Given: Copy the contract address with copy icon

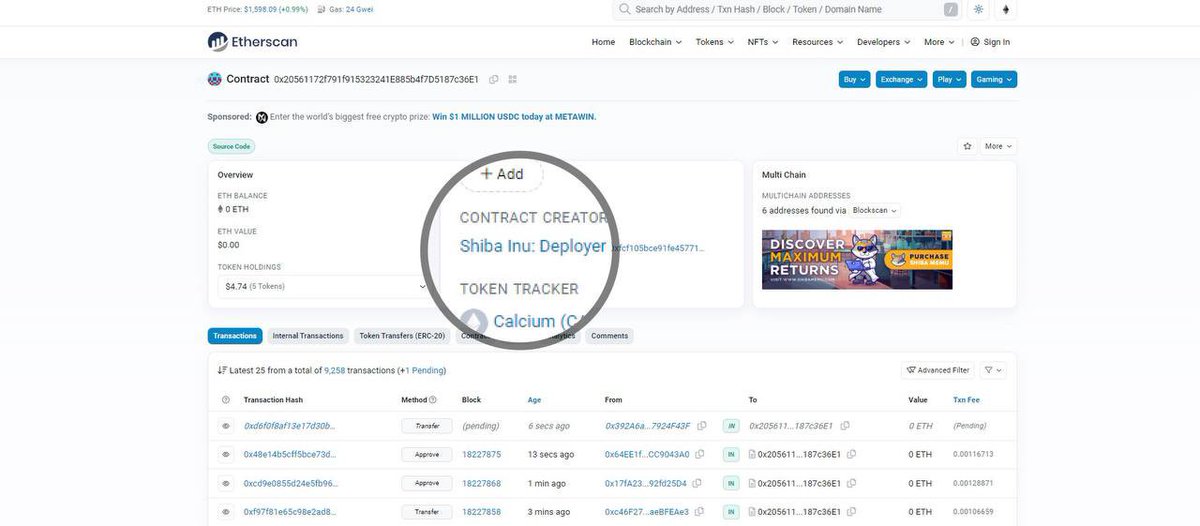Looking at the screenshot, I should coord(494,79).
